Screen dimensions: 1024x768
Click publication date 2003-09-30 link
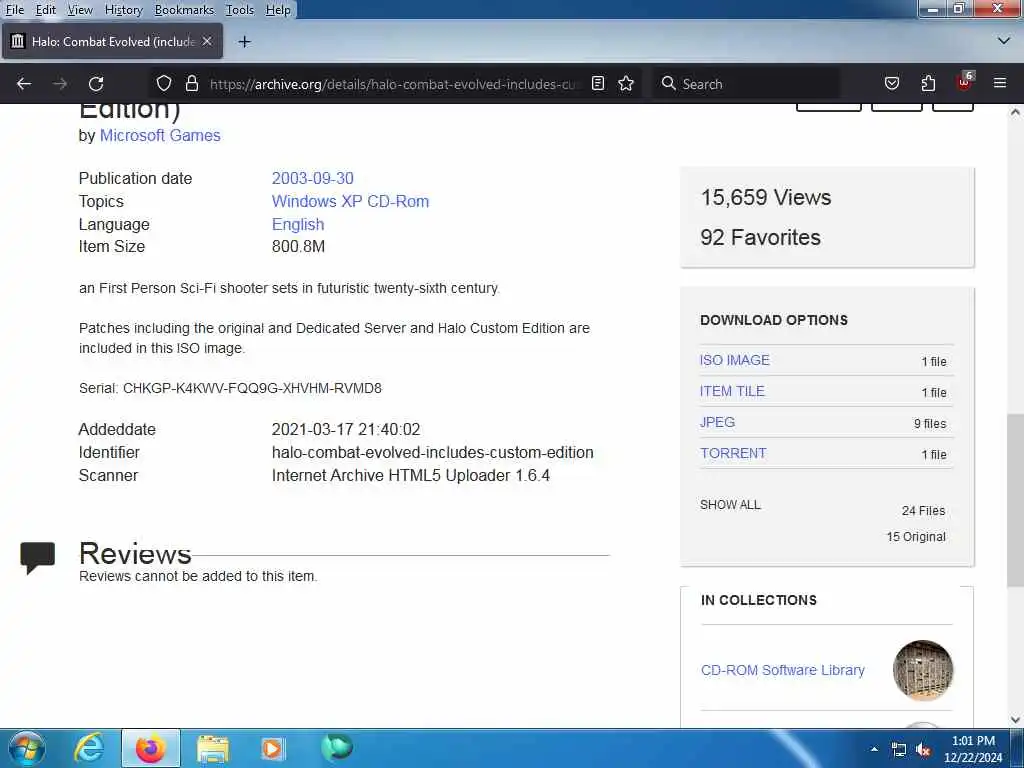point(313,178)
